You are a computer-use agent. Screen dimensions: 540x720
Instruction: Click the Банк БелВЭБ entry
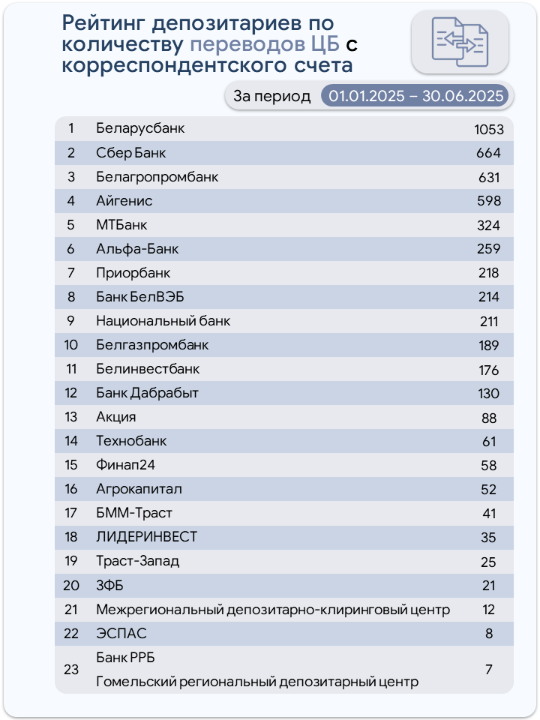pos(140,297)
